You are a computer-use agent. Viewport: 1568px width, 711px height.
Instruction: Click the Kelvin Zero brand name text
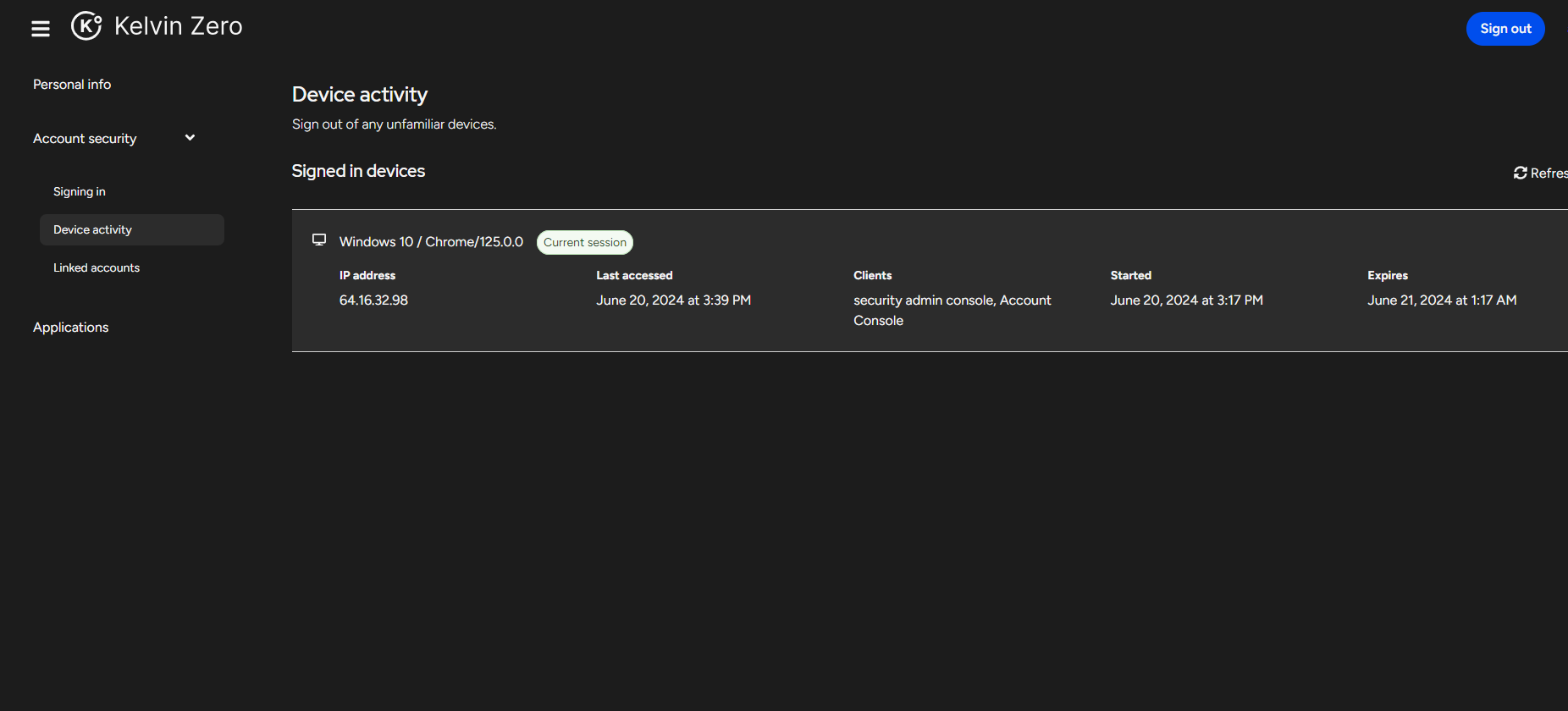pos(179,26)
